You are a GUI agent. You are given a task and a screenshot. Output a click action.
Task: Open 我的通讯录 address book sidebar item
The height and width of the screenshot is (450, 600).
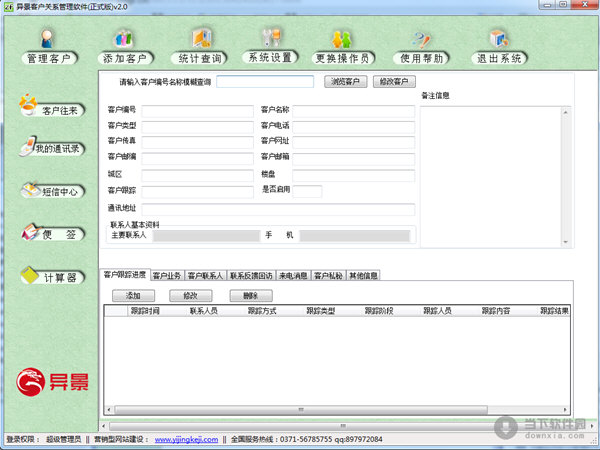(x=50, y=149)
